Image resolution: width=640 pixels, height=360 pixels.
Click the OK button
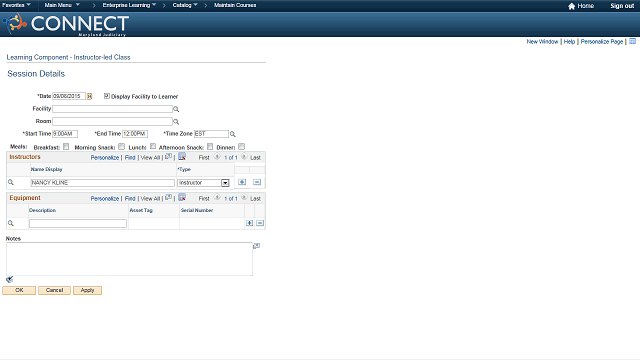(x=19, y=290)
